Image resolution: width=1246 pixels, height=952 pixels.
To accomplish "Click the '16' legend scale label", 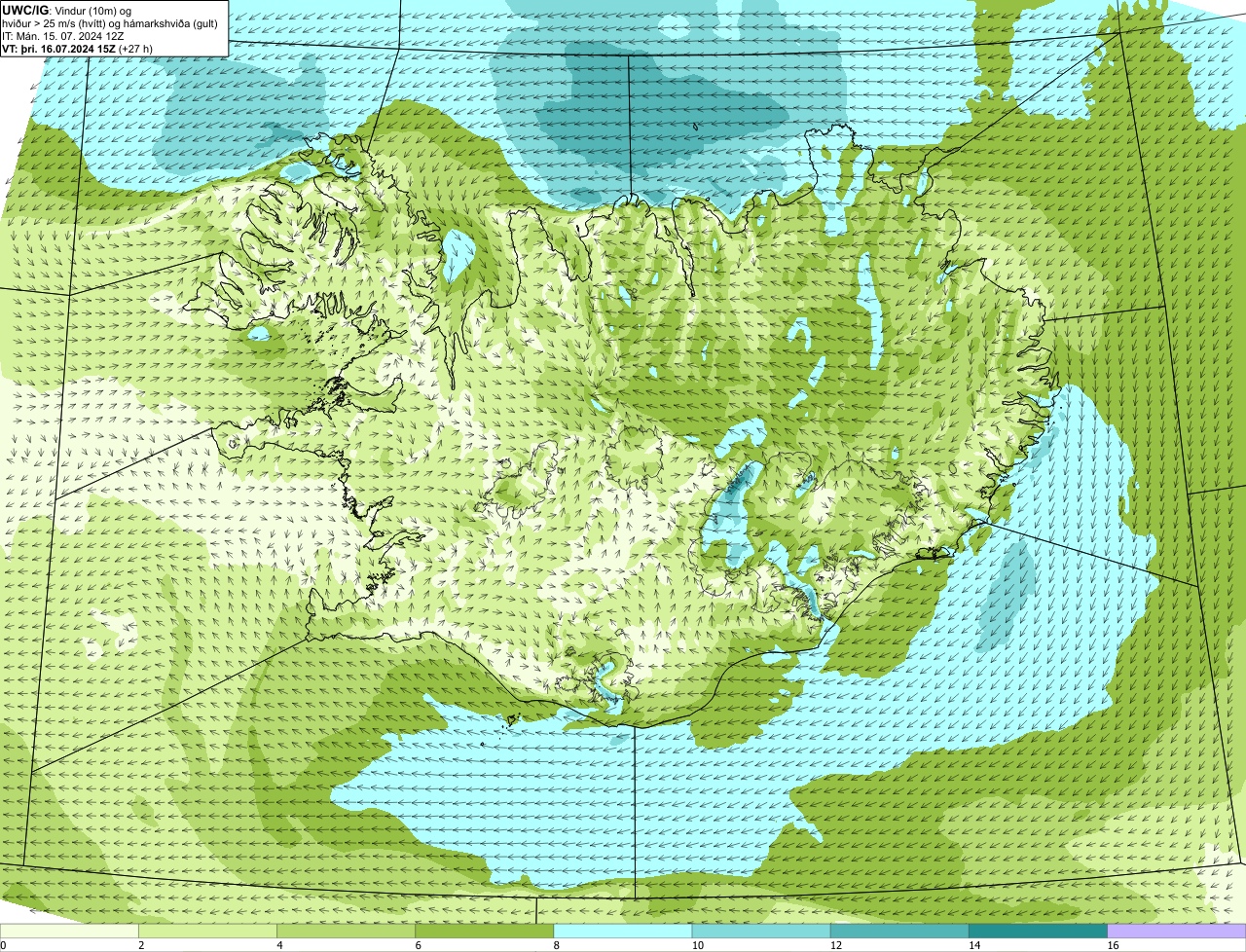I will click(x=1112, y=945).
